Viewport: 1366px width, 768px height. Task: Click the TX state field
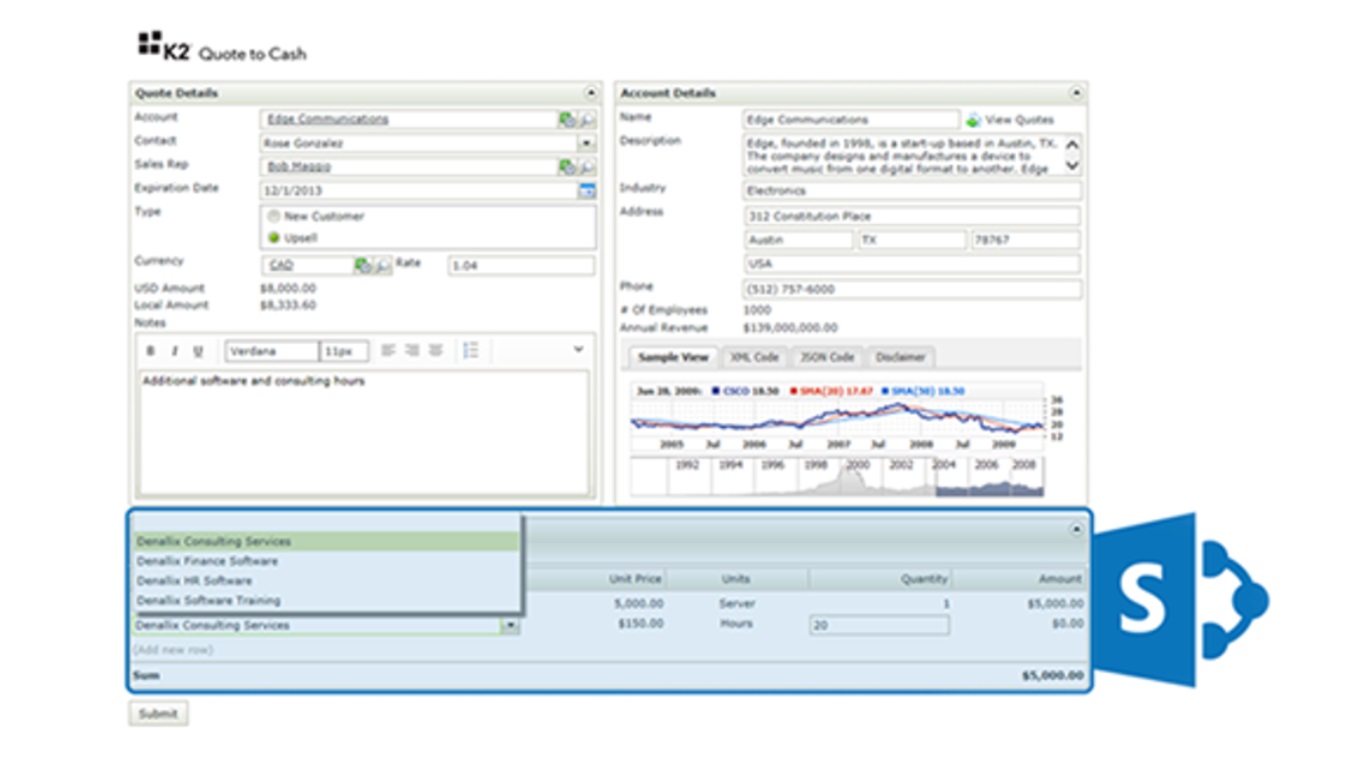pyautogui.click(x=912, y=240)
